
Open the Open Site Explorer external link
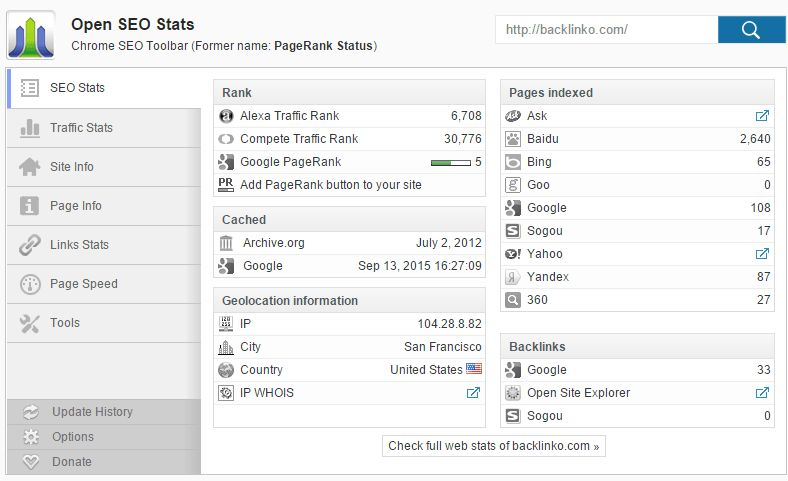762,393
